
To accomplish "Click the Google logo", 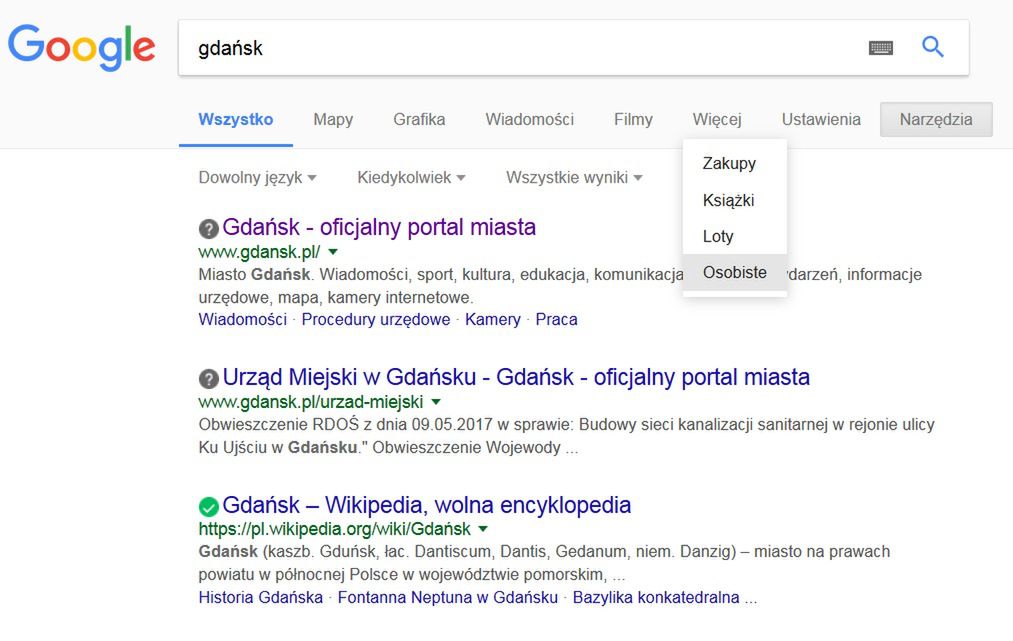I will (81, 47).
